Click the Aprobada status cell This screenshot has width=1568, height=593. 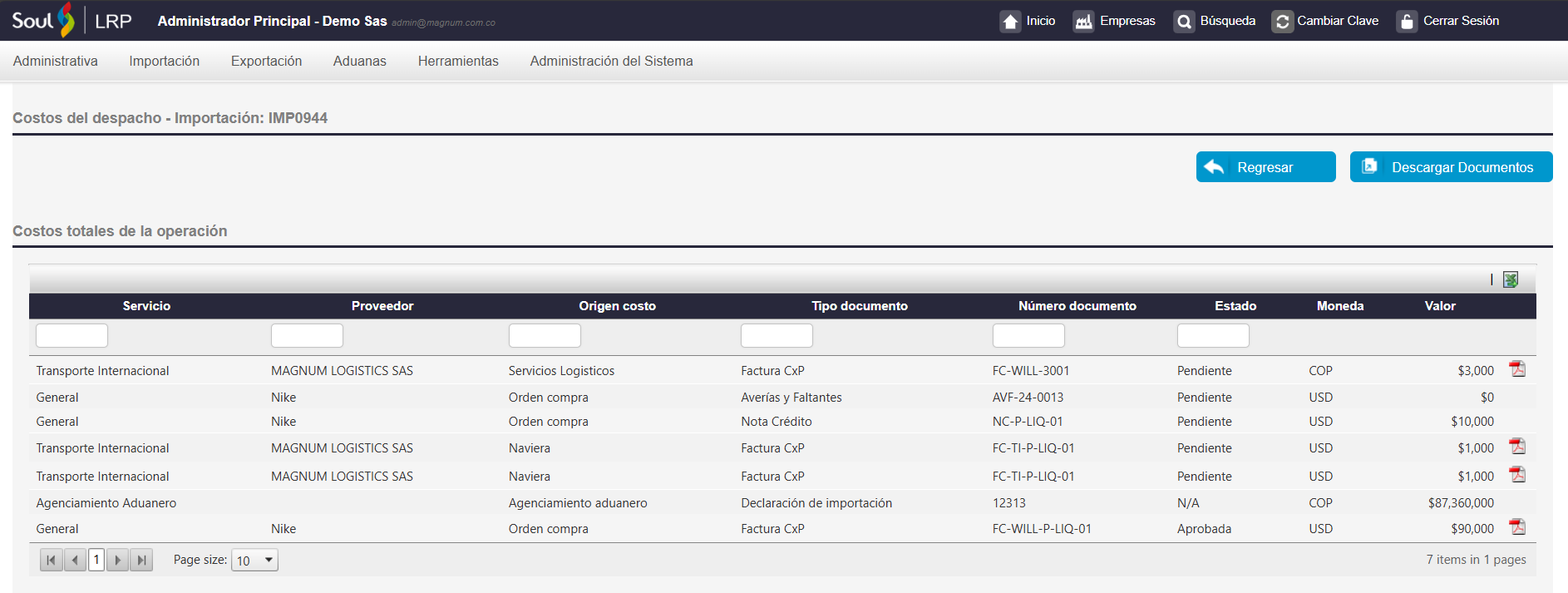(1204, 529)
